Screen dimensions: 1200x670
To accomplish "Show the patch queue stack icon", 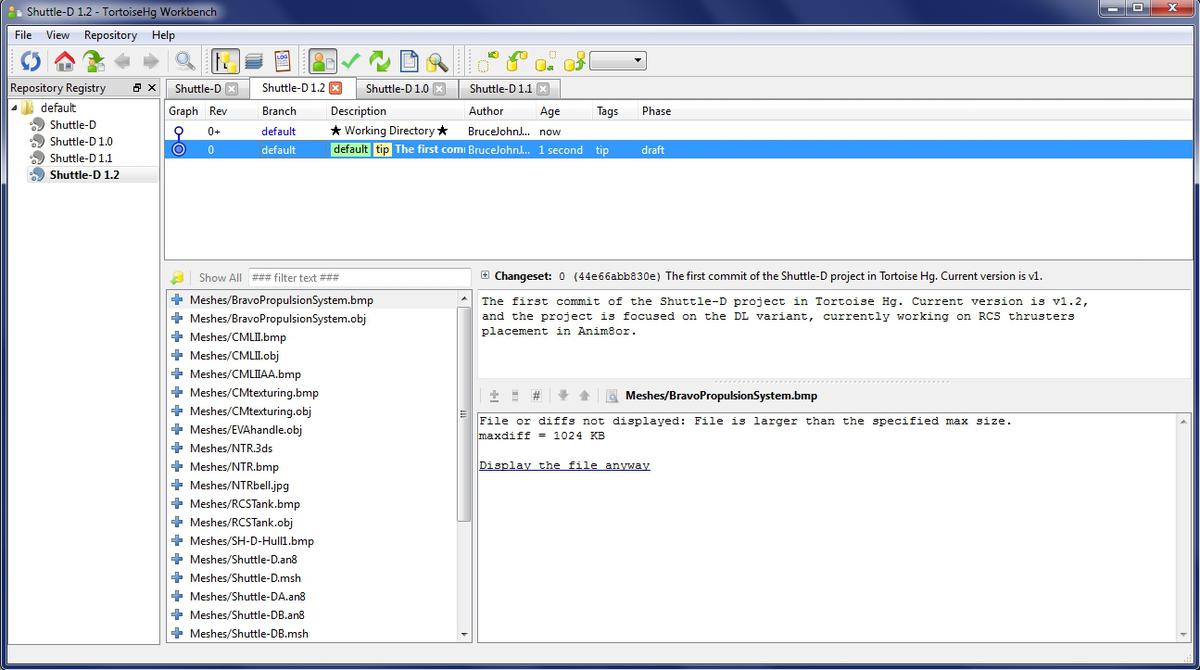I will click(x=254, y=61).
